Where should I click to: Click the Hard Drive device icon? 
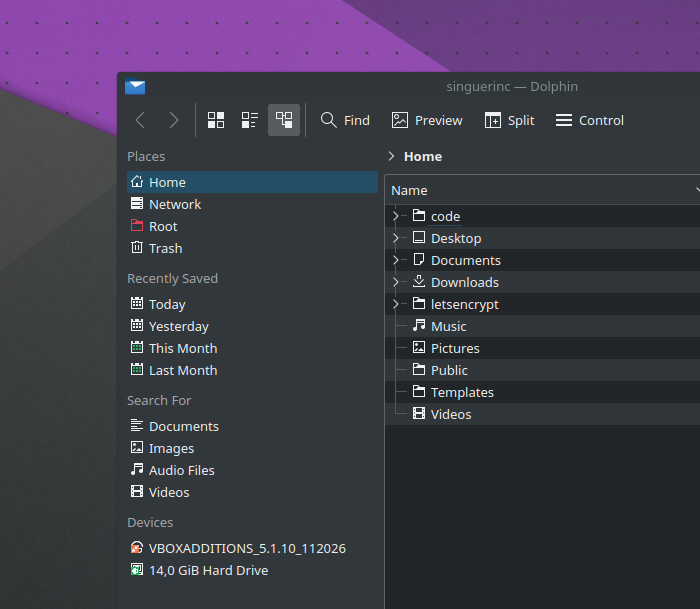pyautogui.click(x=137, y=569)
